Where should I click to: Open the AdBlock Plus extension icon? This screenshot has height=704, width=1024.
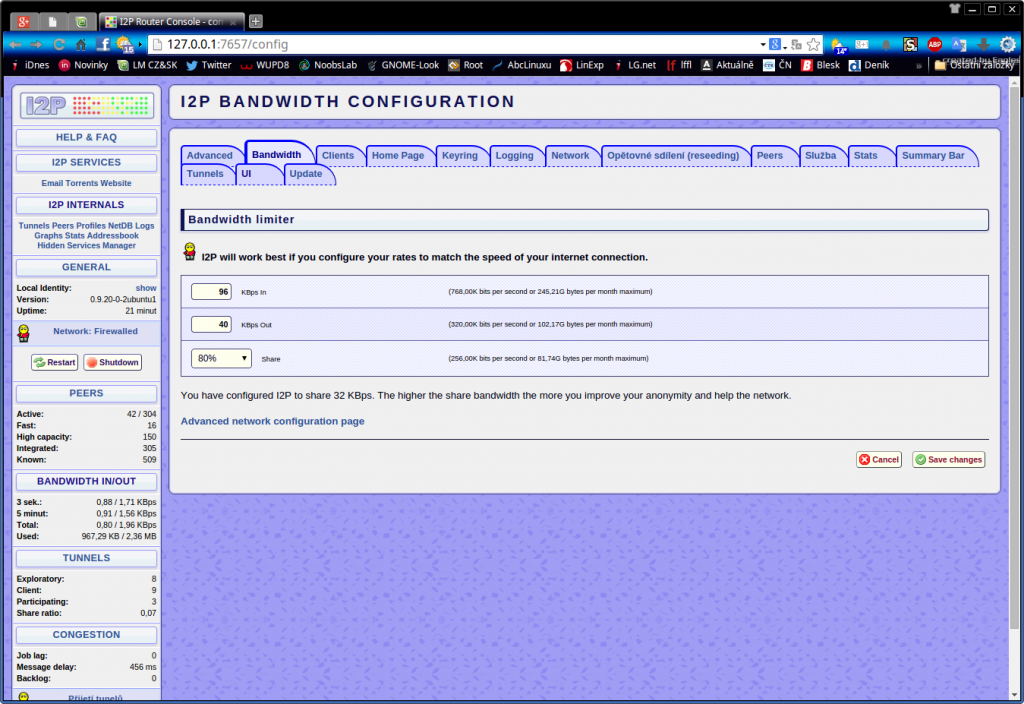935,44
